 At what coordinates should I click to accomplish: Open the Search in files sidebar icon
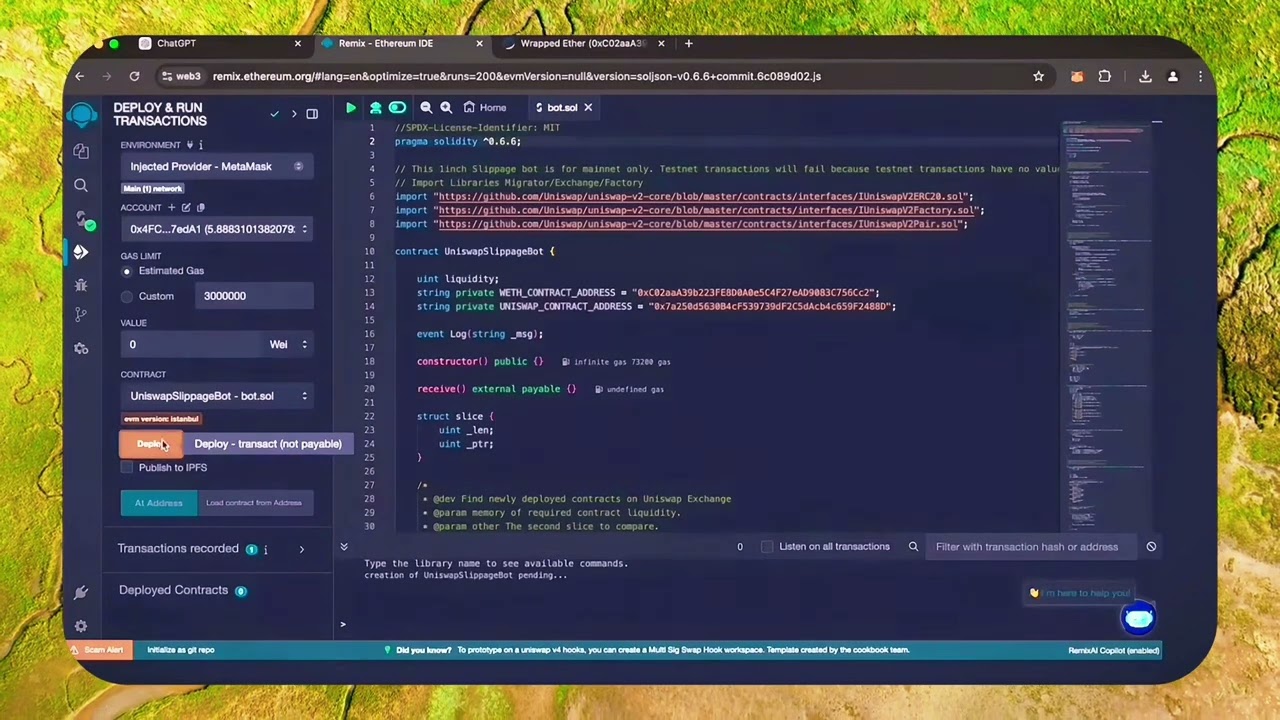[x=81, y=185]
